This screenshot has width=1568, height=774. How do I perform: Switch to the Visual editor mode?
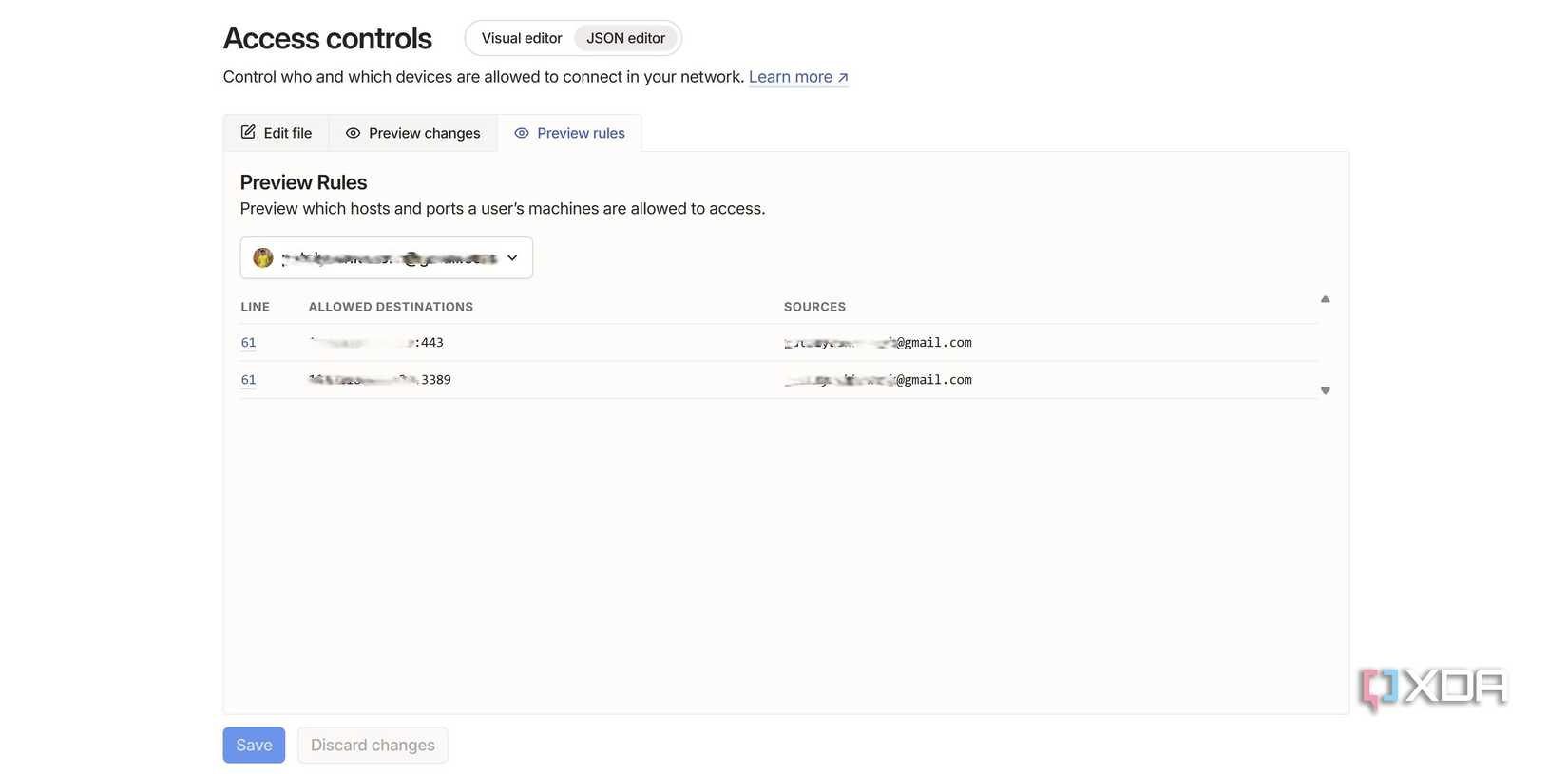[x=522, y=39]
